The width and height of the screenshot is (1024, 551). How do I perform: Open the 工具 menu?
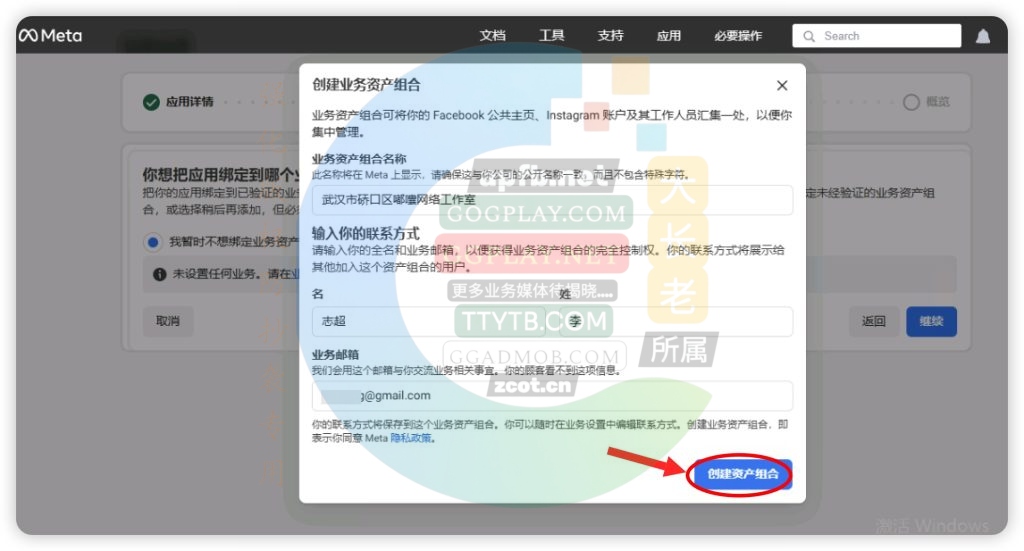coord(552,36)
